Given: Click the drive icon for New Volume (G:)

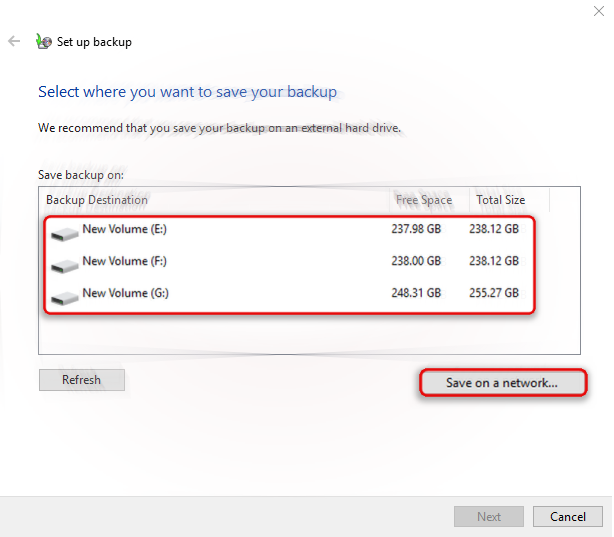Looking at the screenshot, I should 64,297.
